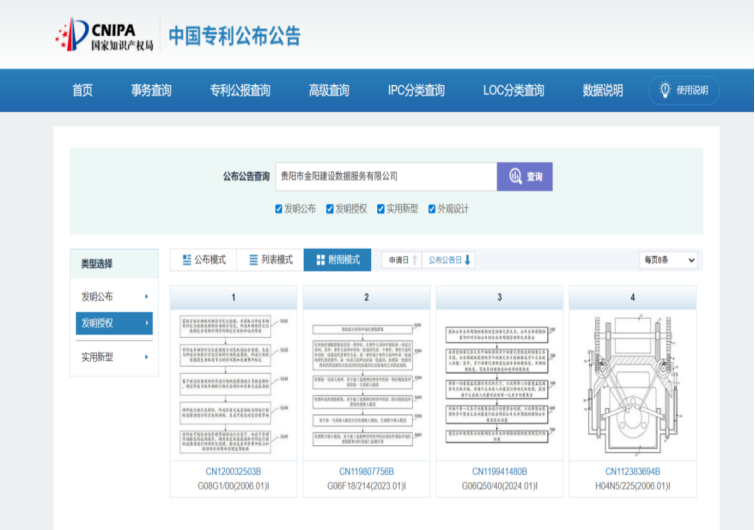
Task: Toggle the 实用新型 checkbox
Action: (x=379, y=209)
